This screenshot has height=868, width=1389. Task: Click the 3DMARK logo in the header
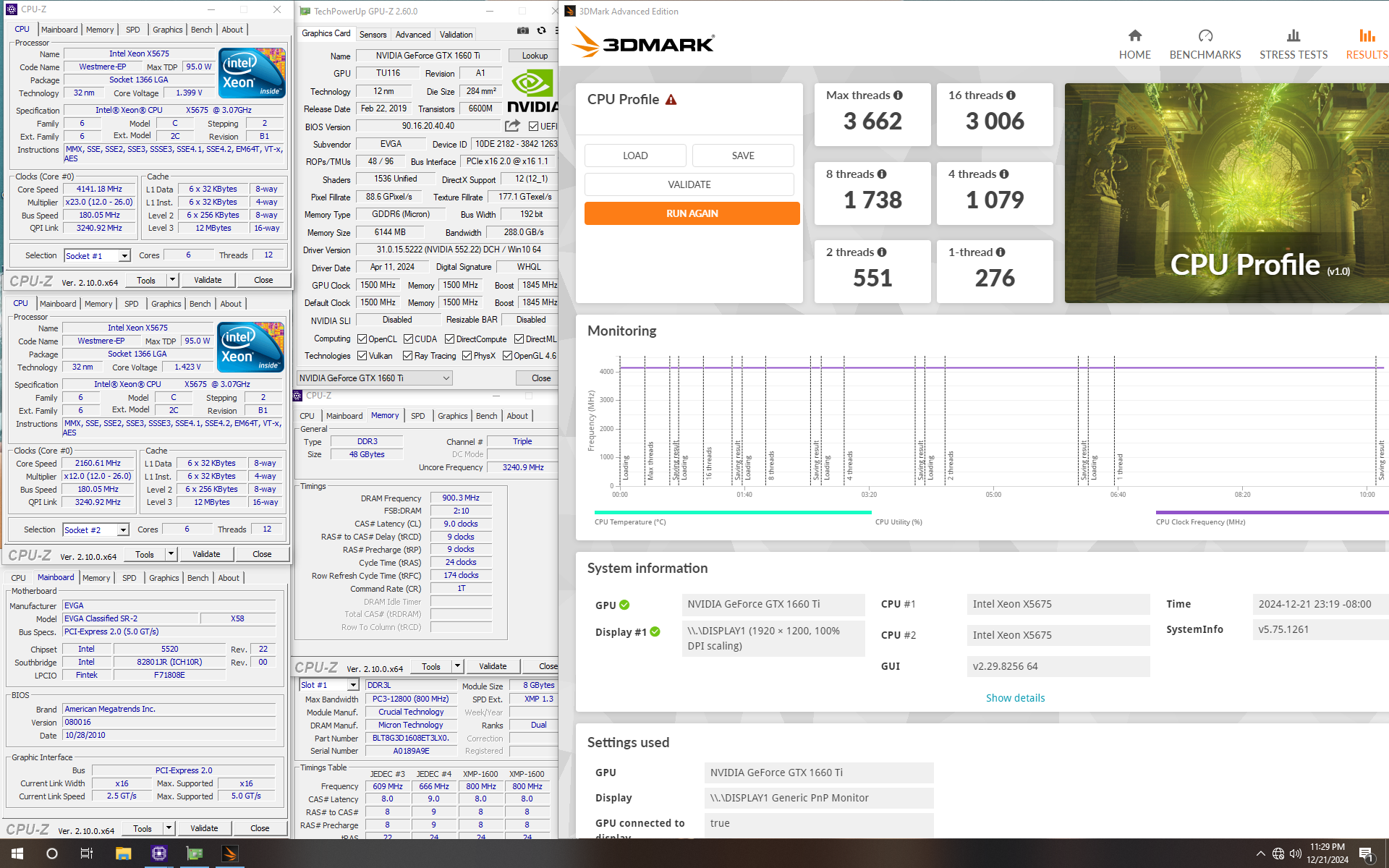643,43
